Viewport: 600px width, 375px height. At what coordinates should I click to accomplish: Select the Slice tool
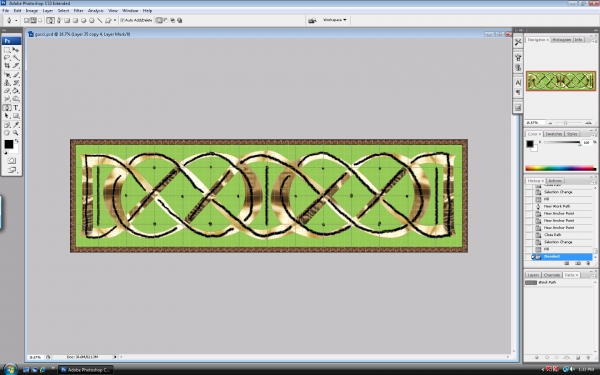point(16,65)
